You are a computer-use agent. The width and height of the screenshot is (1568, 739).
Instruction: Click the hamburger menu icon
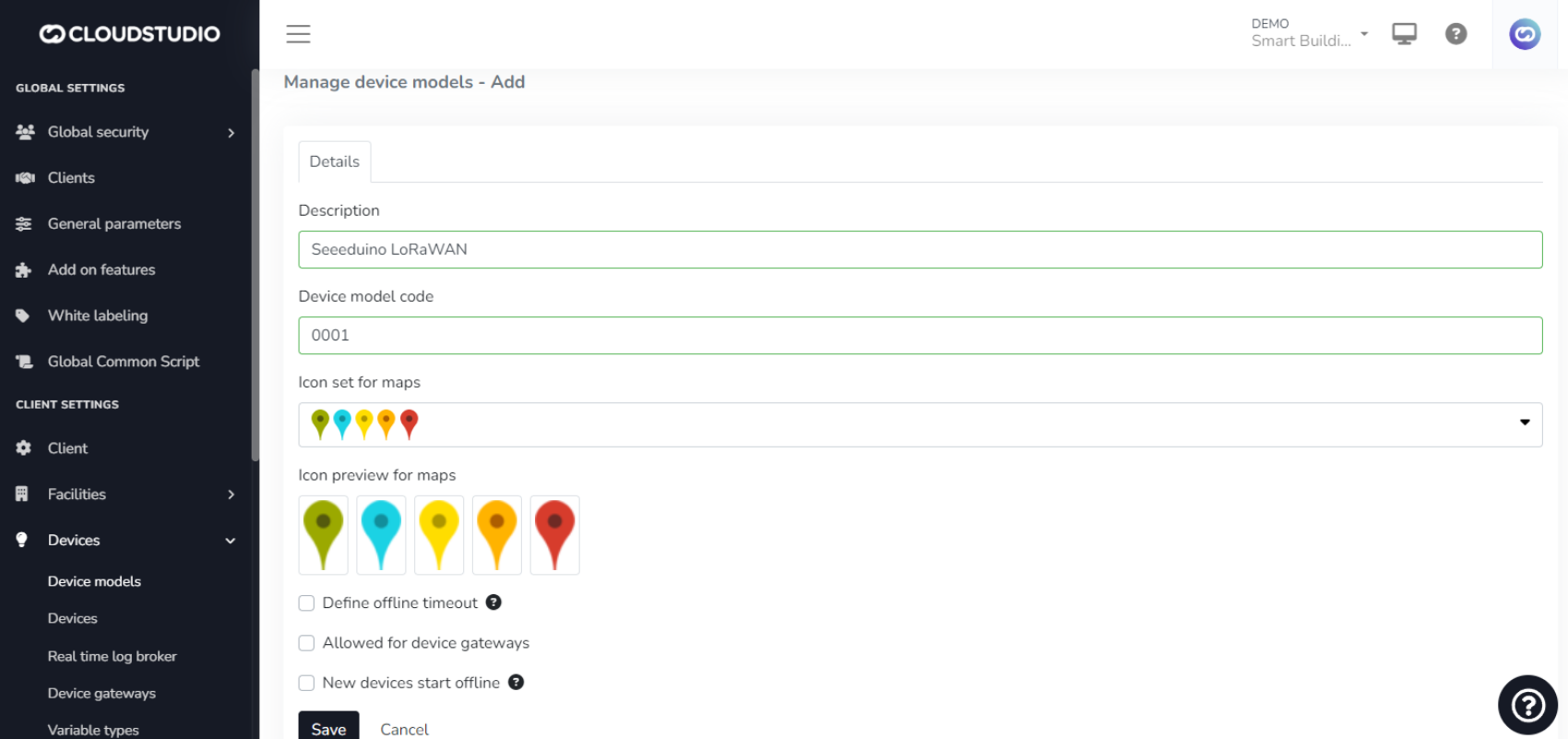pyautogui.click(x=298, y=34)
